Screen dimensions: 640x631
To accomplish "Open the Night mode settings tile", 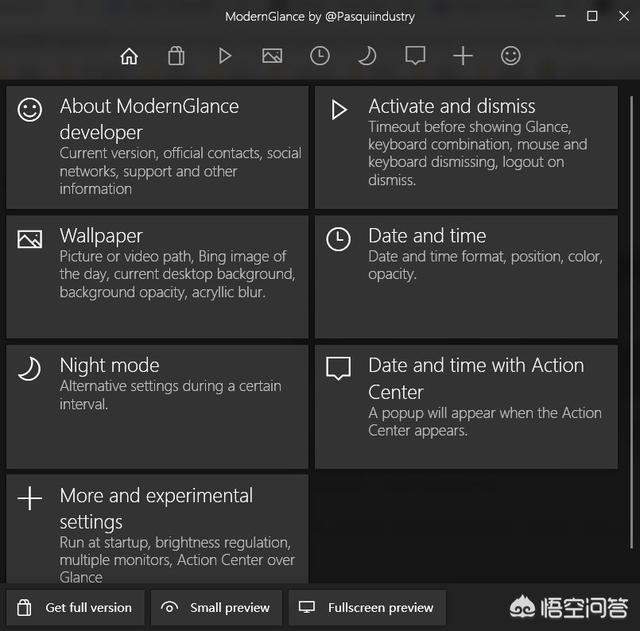I will tap(157, 406).
